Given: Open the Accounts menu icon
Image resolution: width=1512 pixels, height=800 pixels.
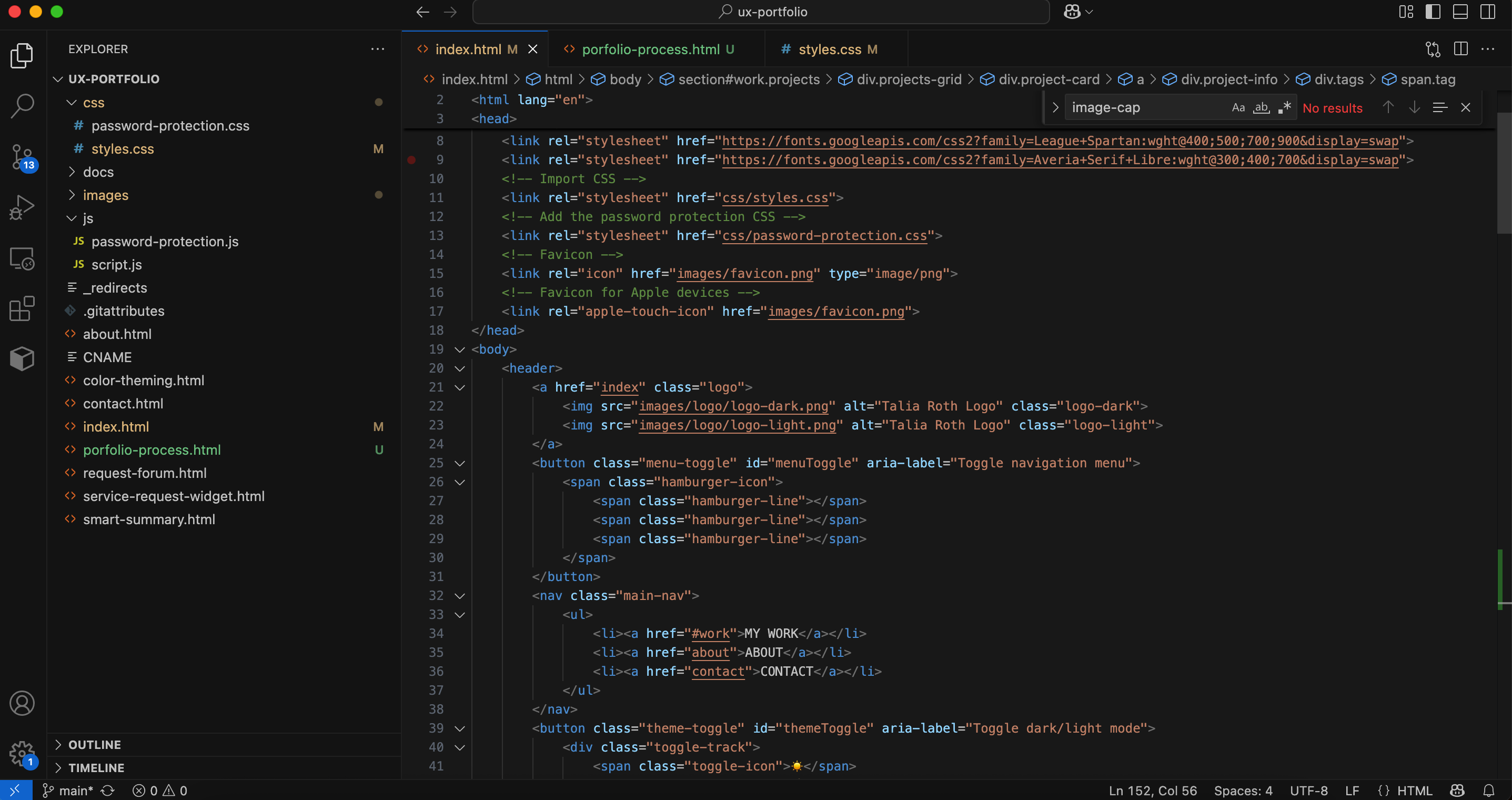Looking at the screenshot, I should click(22, 703).
